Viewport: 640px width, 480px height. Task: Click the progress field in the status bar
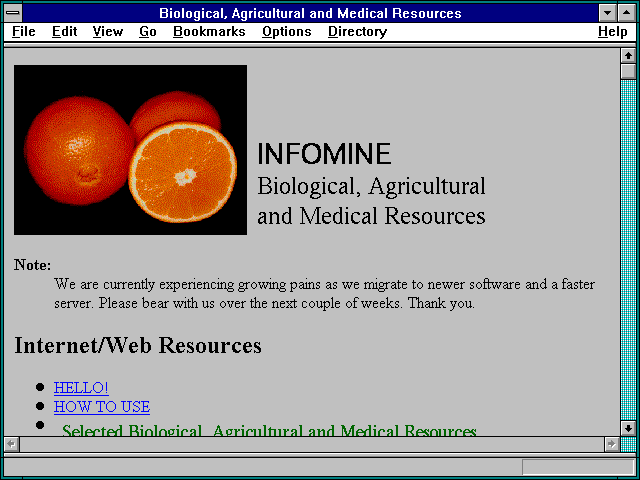pyautogui.click(x=578, y=467)
